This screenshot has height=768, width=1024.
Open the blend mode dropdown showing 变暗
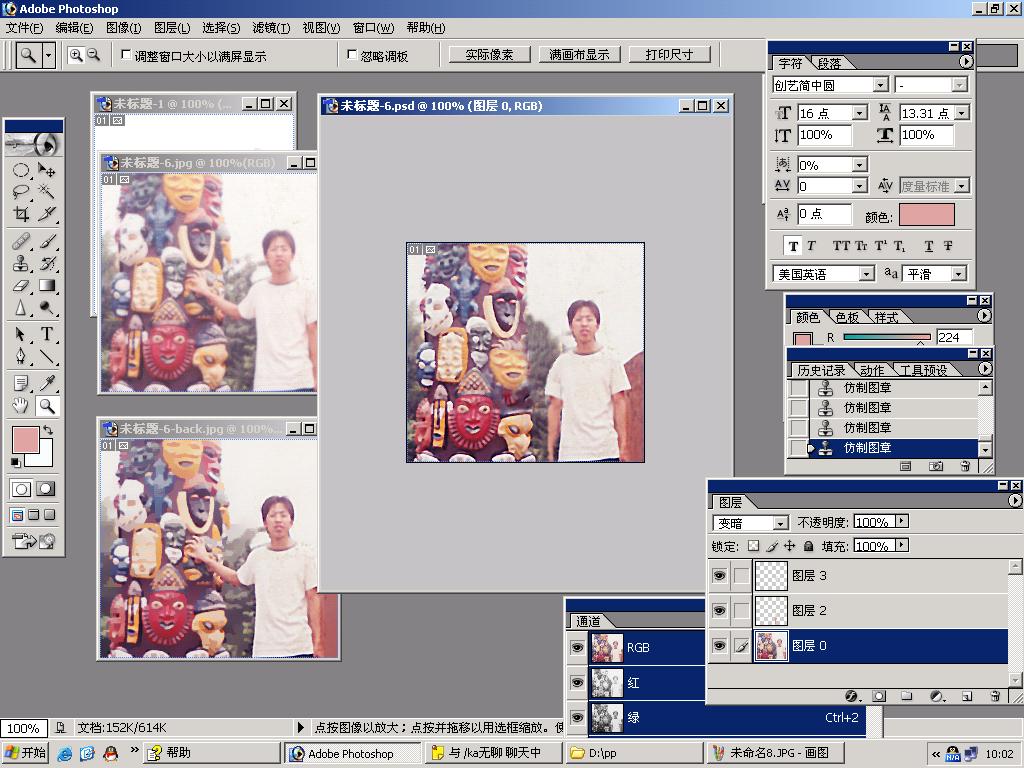751,523
